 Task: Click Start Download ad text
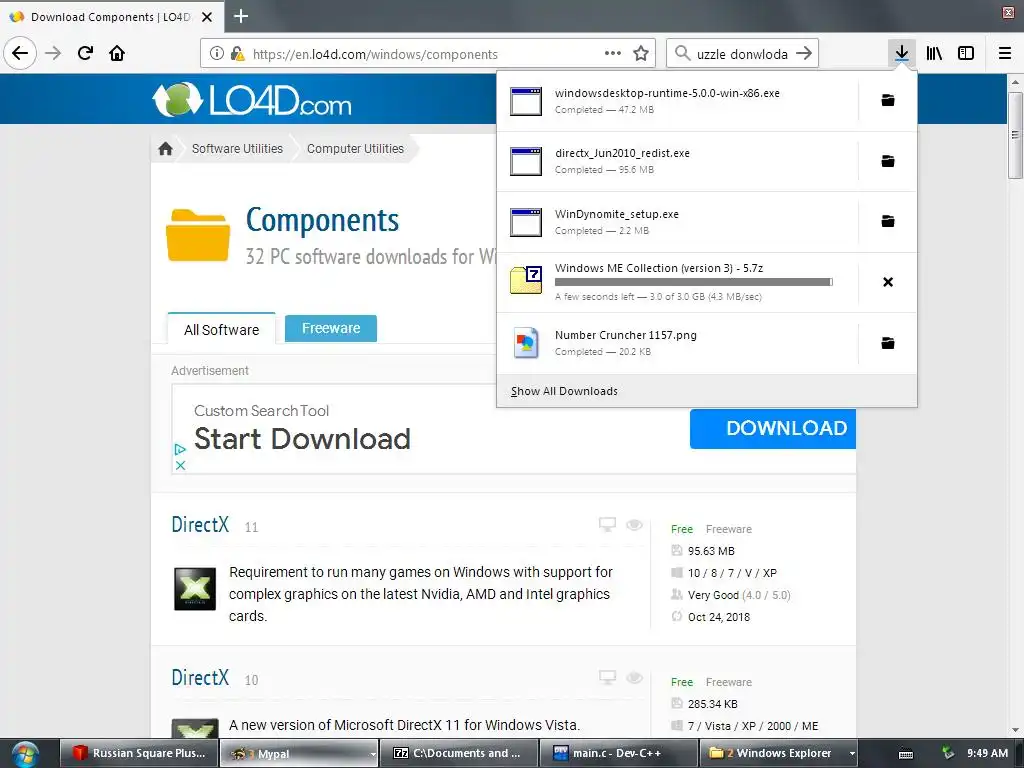302,439
